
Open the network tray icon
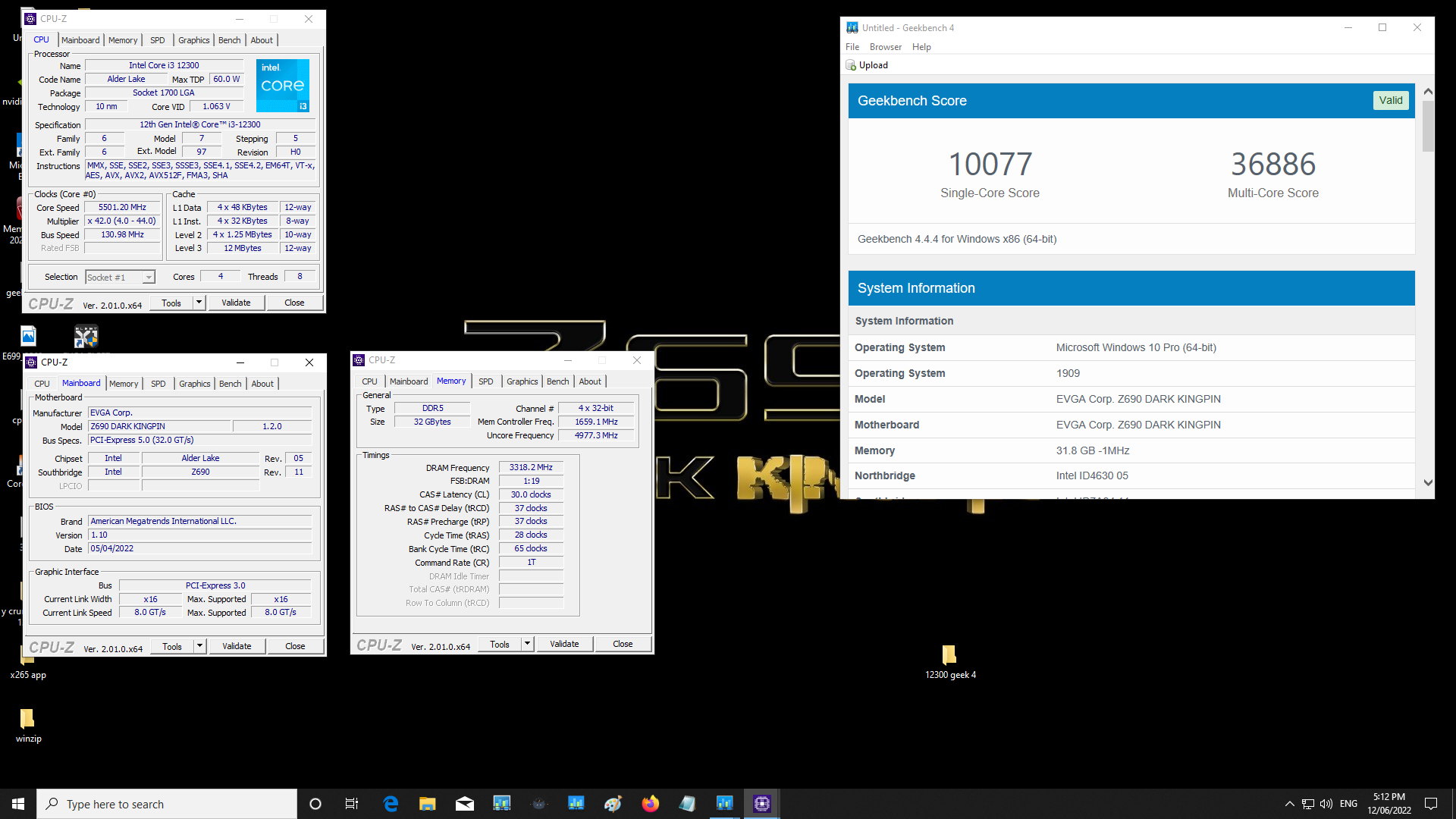[1308, 804]
